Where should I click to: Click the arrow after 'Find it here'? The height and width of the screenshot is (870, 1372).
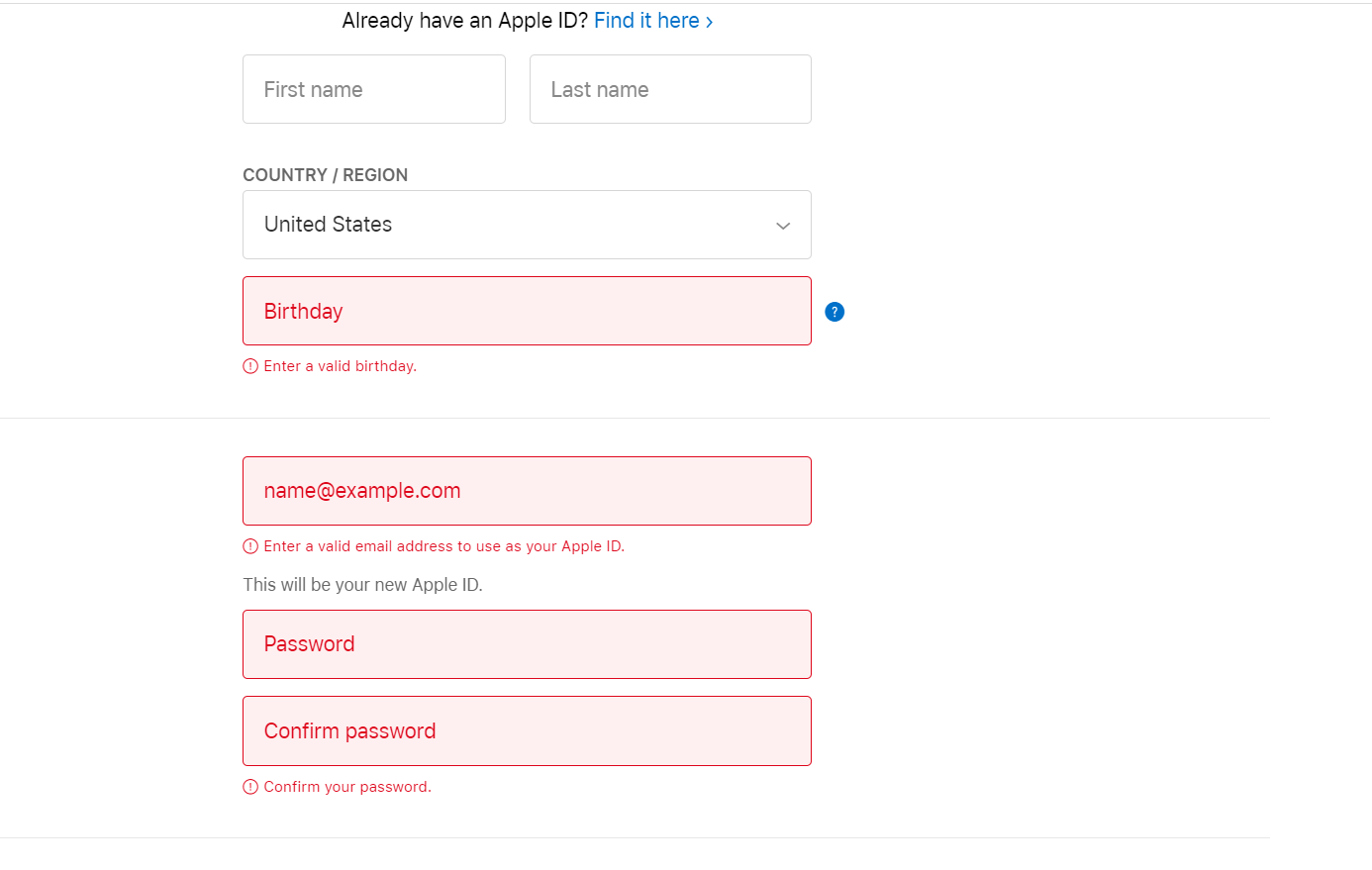pos(709,22)
